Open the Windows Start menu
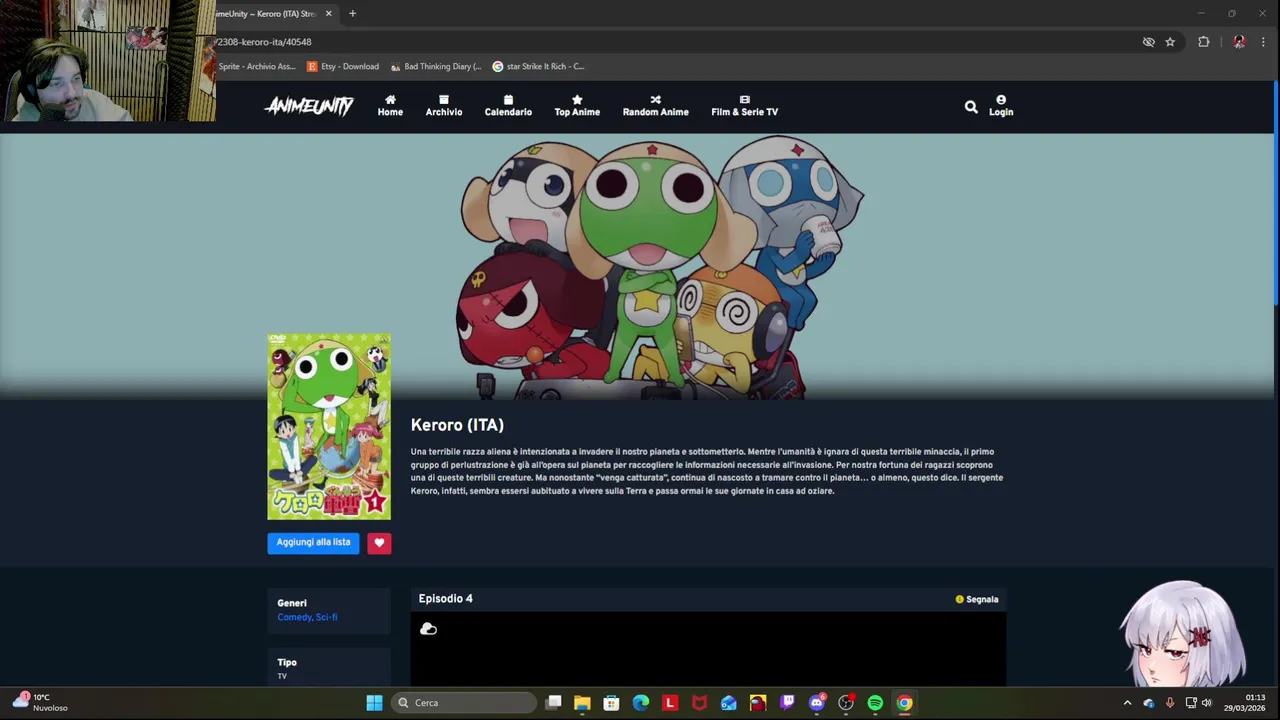Viewport: 1280px width, 720px height. coord(374,703)
